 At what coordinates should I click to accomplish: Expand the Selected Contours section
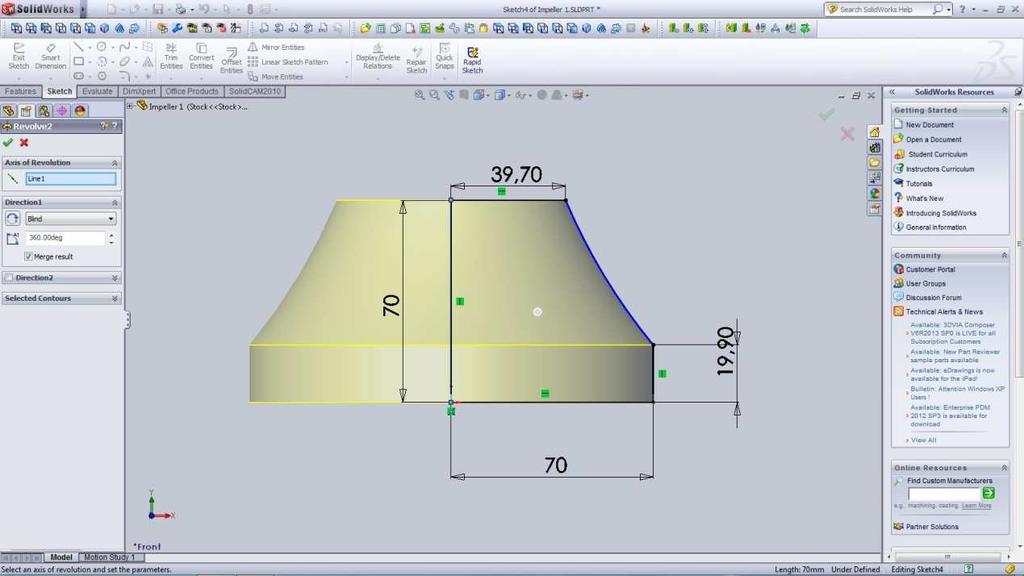pyautogui.click(x=114, y=298)
